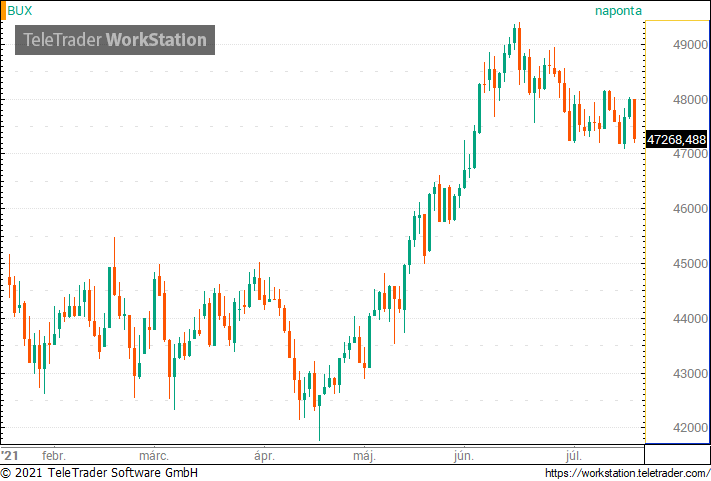The width and height of the screenshot is (711, 481).
Task: Click the 'márc.' date axis label
Action: point(154,456)
